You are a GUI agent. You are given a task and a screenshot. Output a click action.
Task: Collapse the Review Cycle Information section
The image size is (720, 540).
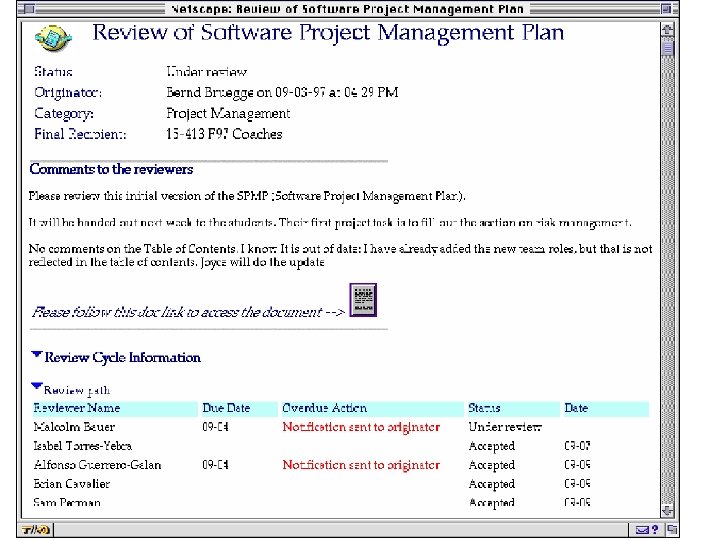tap(37, 355)
